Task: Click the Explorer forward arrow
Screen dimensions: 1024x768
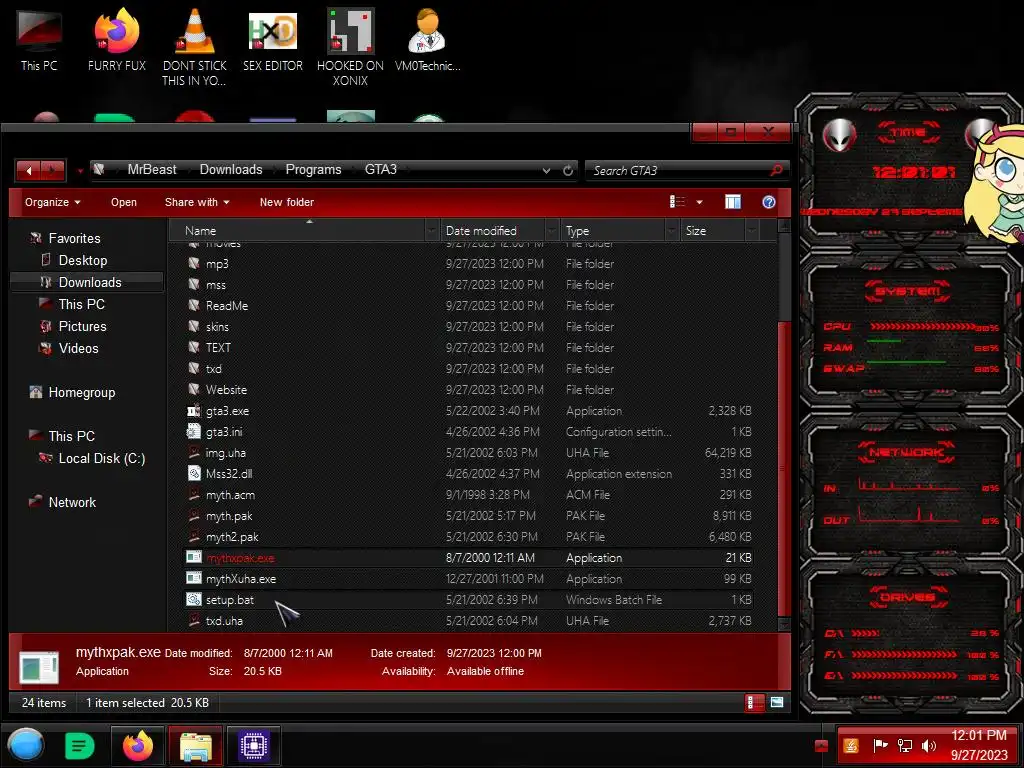Action: click(52, 170)
